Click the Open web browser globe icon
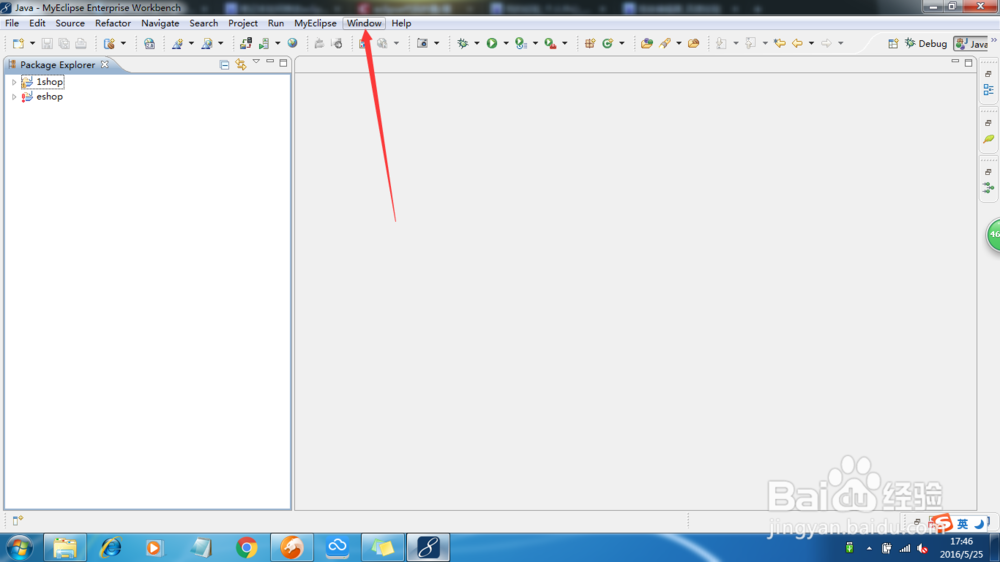This screenshot has width=1000, height=562. click(292, 43)
